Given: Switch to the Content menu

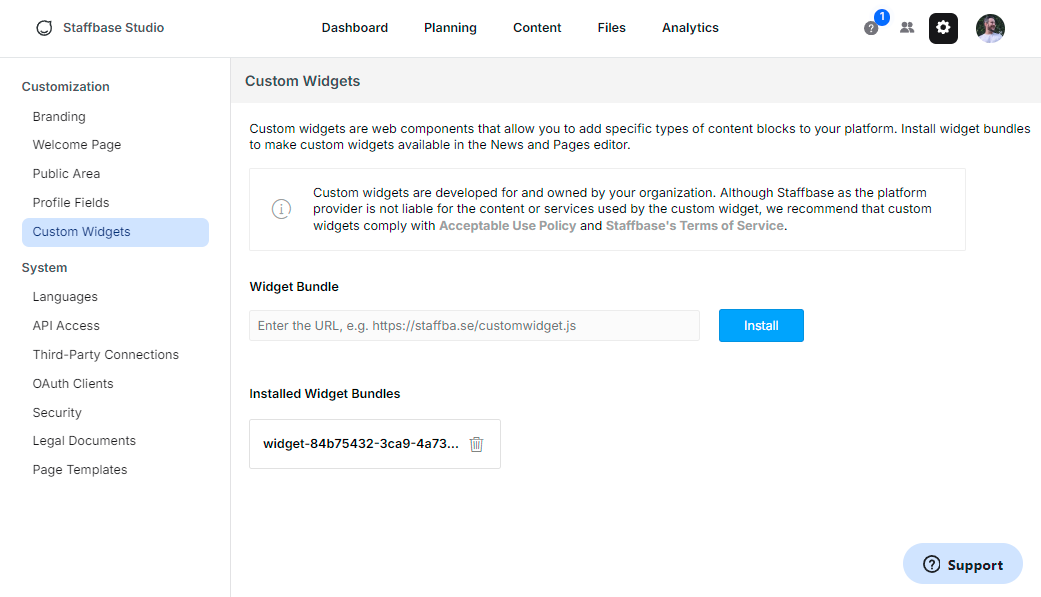Looking at the screenshot, I should pos(537,28).
